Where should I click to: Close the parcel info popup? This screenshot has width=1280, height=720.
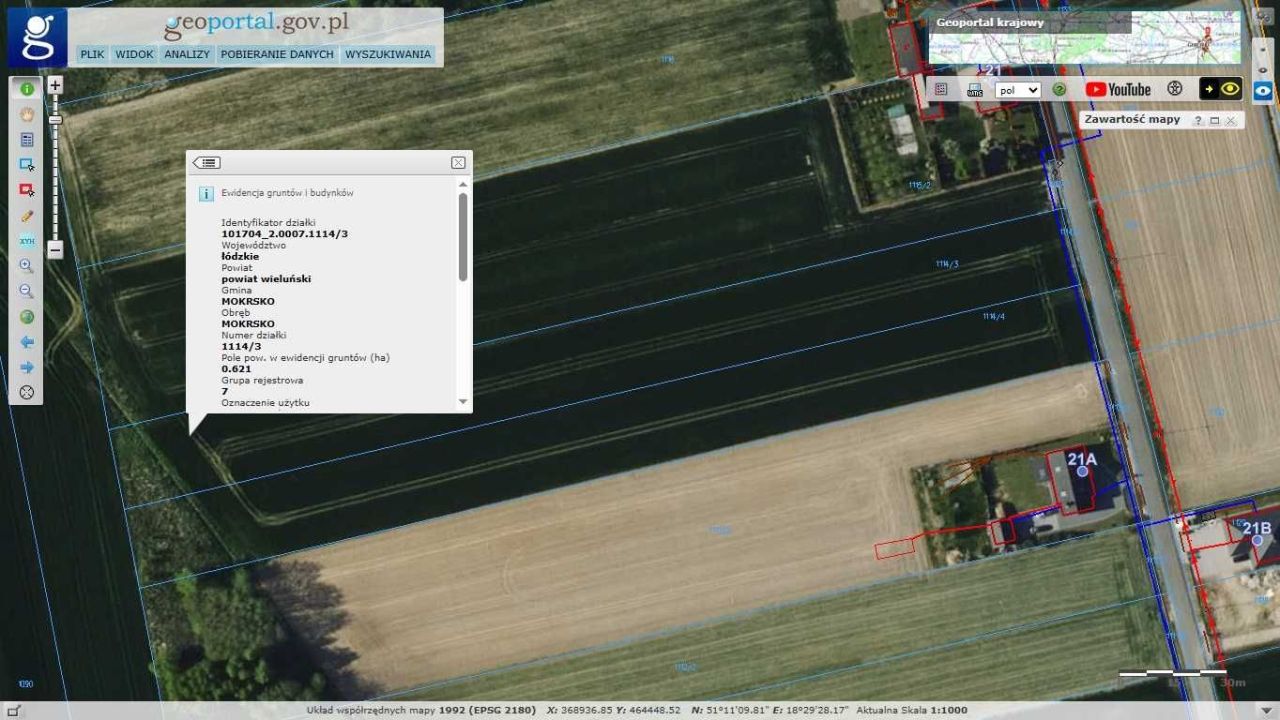[x=458, y=163]
